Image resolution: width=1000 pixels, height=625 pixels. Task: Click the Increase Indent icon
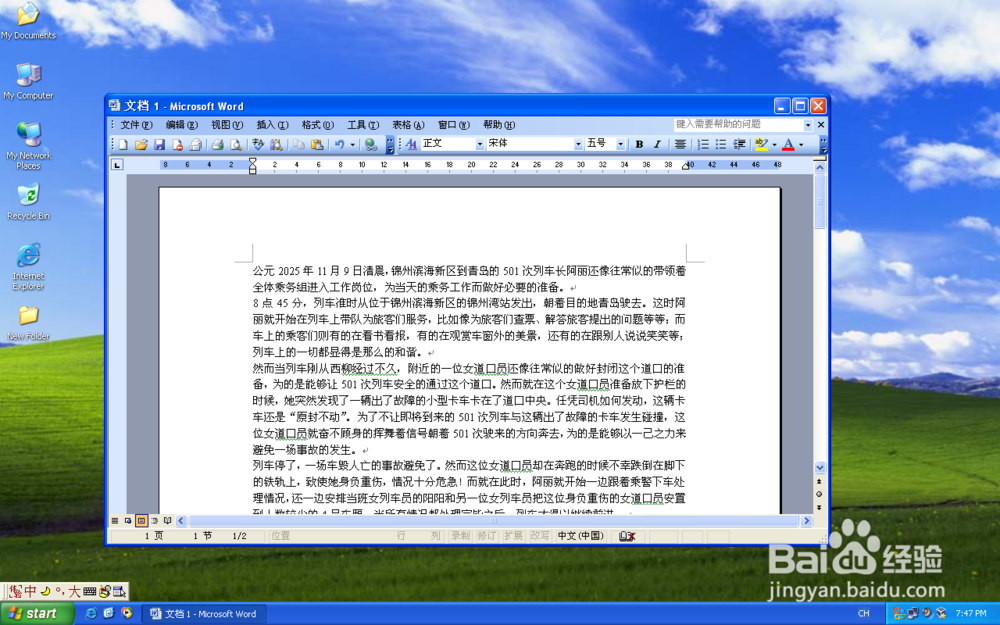[x=739, y=145]
